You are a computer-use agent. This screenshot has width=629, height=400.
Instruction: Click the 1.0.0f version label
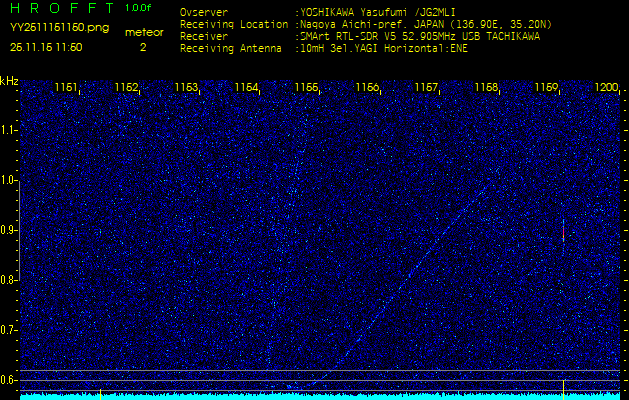point(139,8)
